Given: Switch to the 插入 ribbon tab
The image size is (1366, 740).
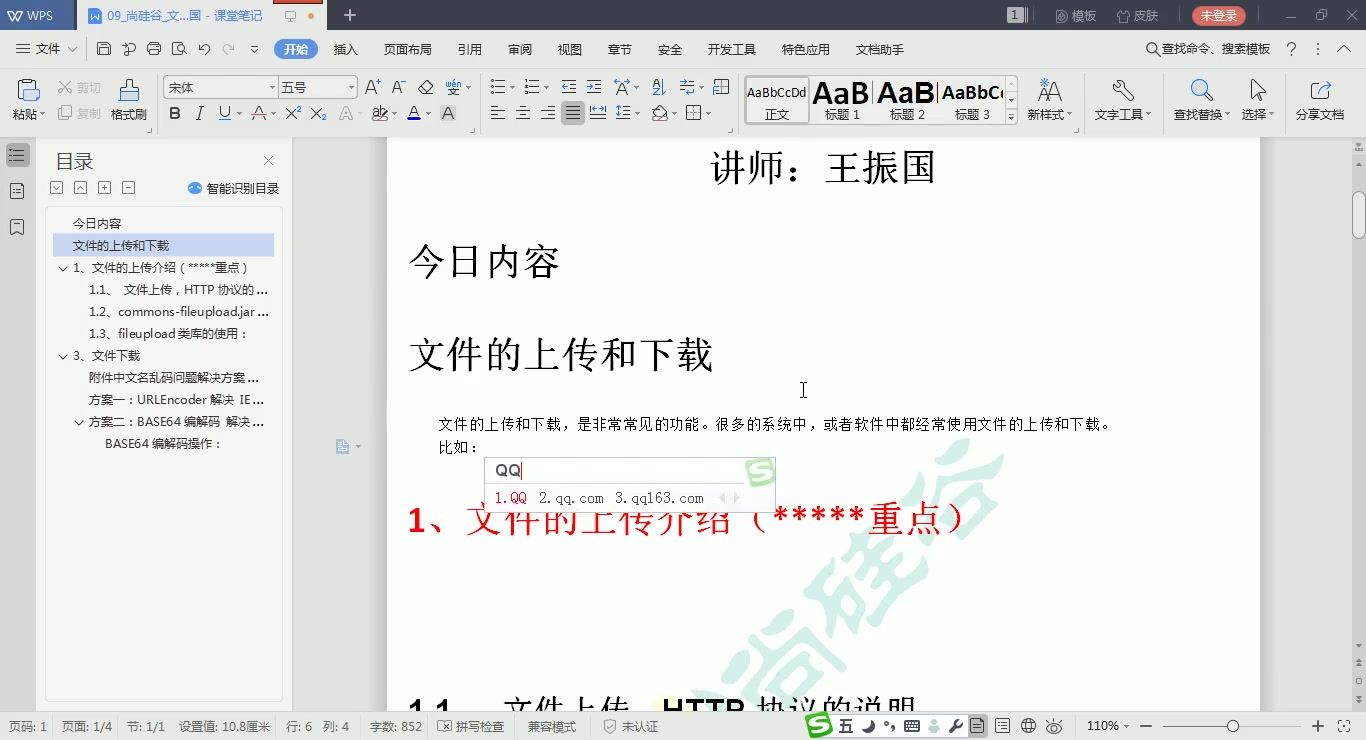Looking at the screenshot, I should (345, 48).
